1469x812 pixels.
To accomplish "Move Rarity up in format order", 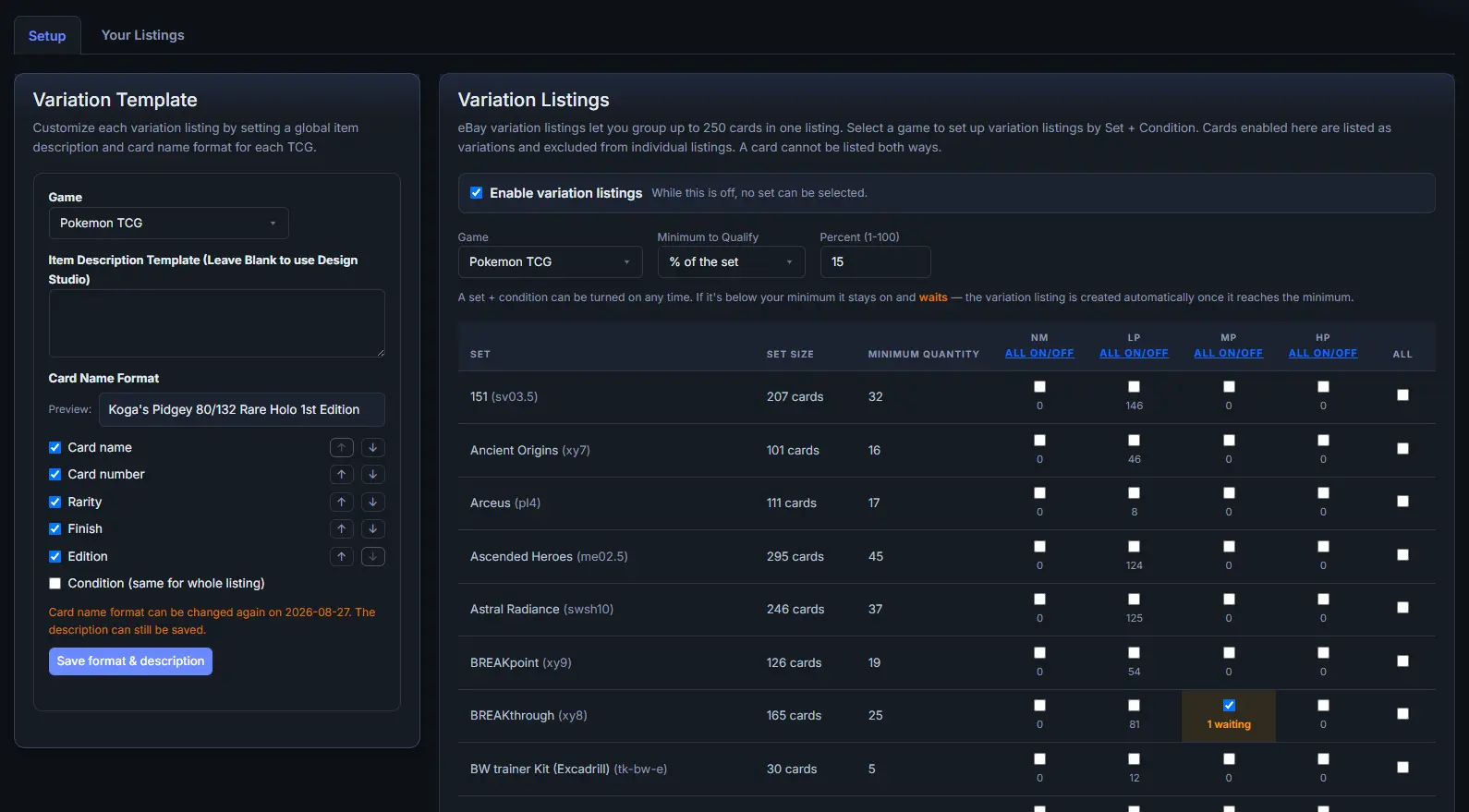I will pyautogui.click(x=342, y=503).
